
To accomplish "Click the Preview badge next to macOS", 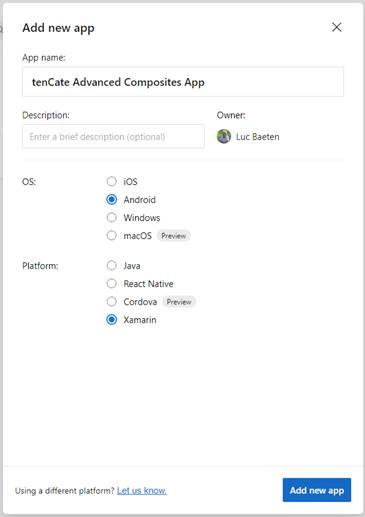I will pos(174,236).
